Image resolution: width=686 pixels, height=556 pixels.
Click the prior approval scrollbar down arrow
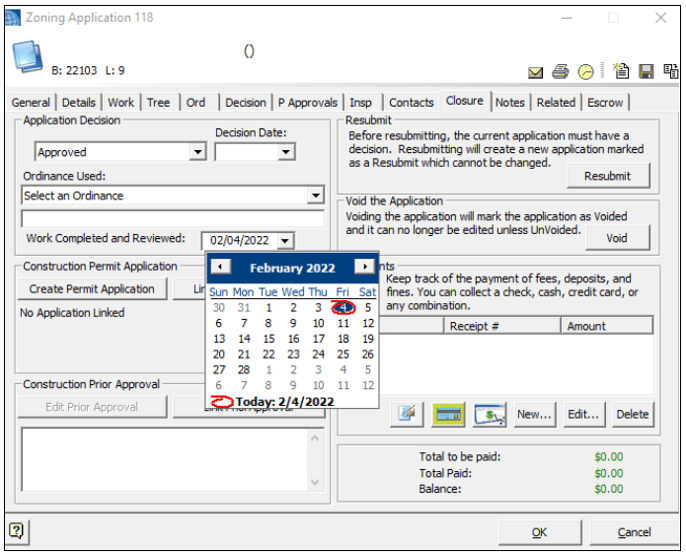315,482
